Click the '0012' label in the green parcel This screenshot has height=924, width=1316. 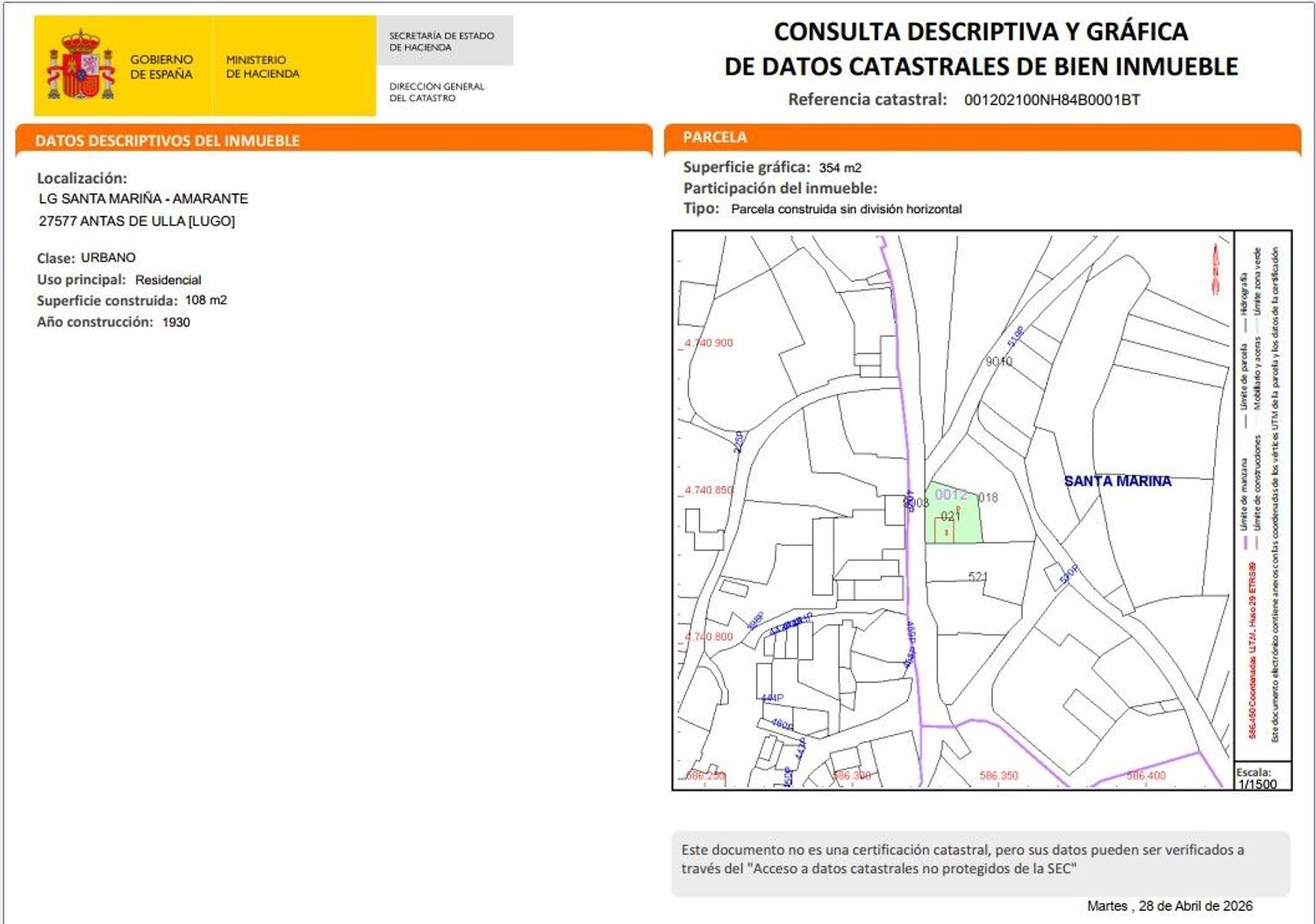(x=951, y=495)
